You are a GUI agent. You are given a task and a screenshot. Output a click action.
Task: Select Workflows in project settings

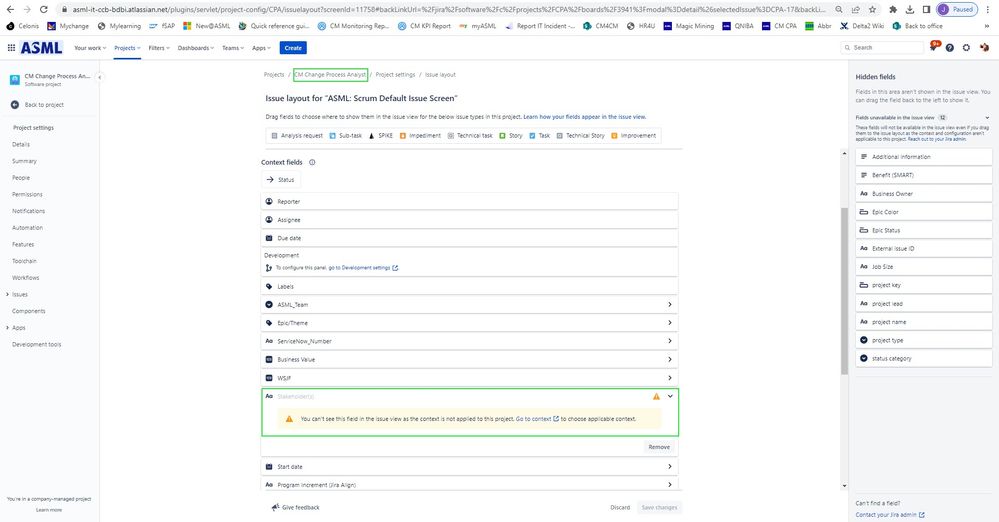tap(25, 278)
